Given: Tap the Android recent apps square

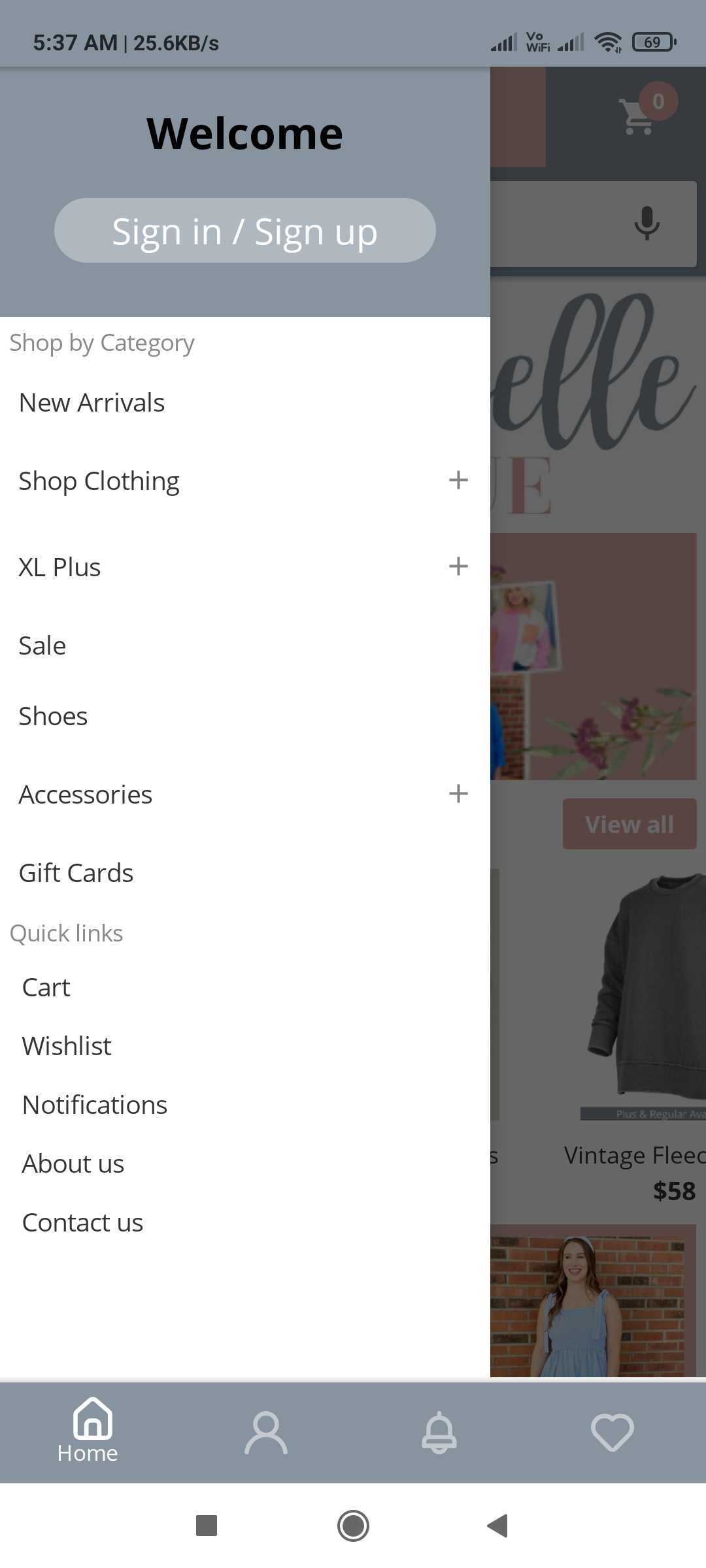Looking at the screenshot, I should tap(207, 1526).
